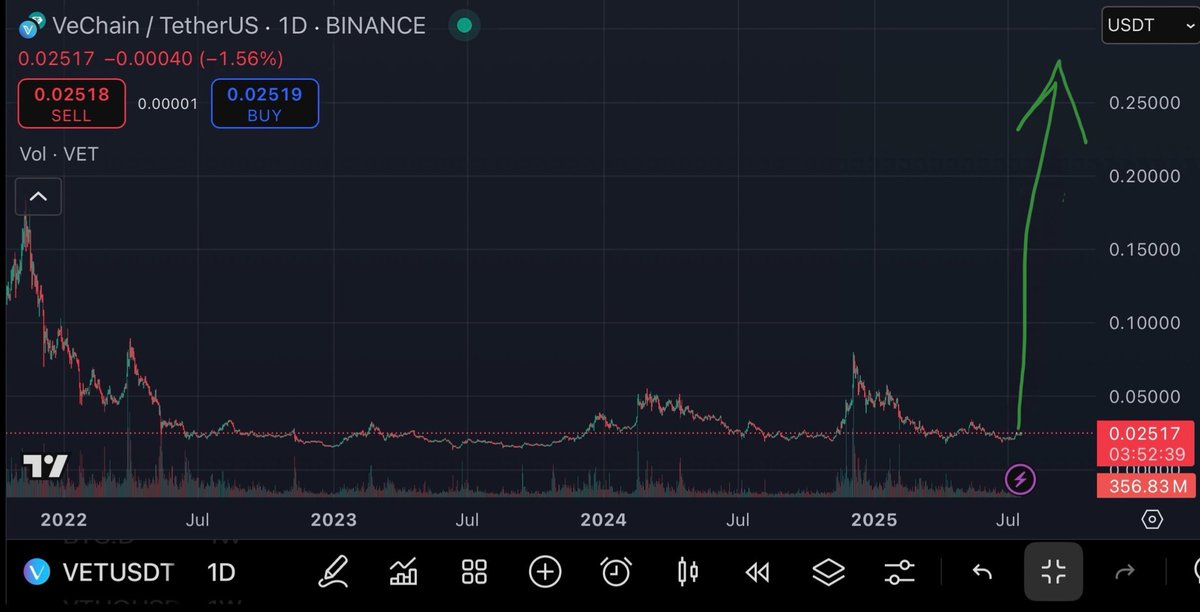Viewport: 1200px width, 612px height.
Task: Click the 2022 label on the time axis
Action: click(63, 519)
